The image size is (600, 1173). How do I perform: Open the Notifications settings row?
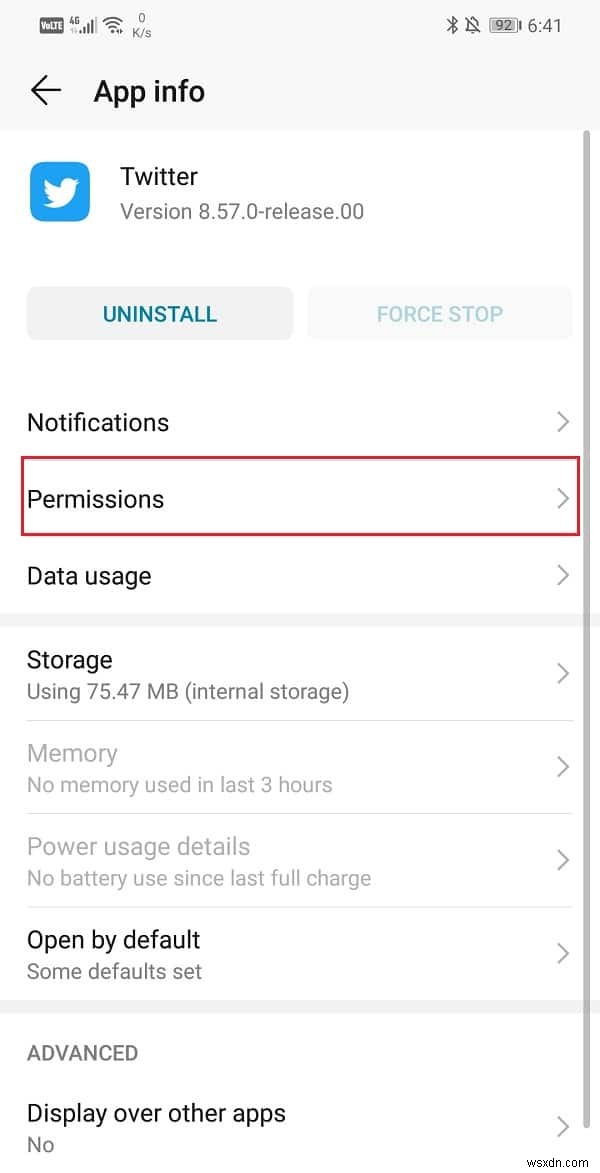point(300,422)
